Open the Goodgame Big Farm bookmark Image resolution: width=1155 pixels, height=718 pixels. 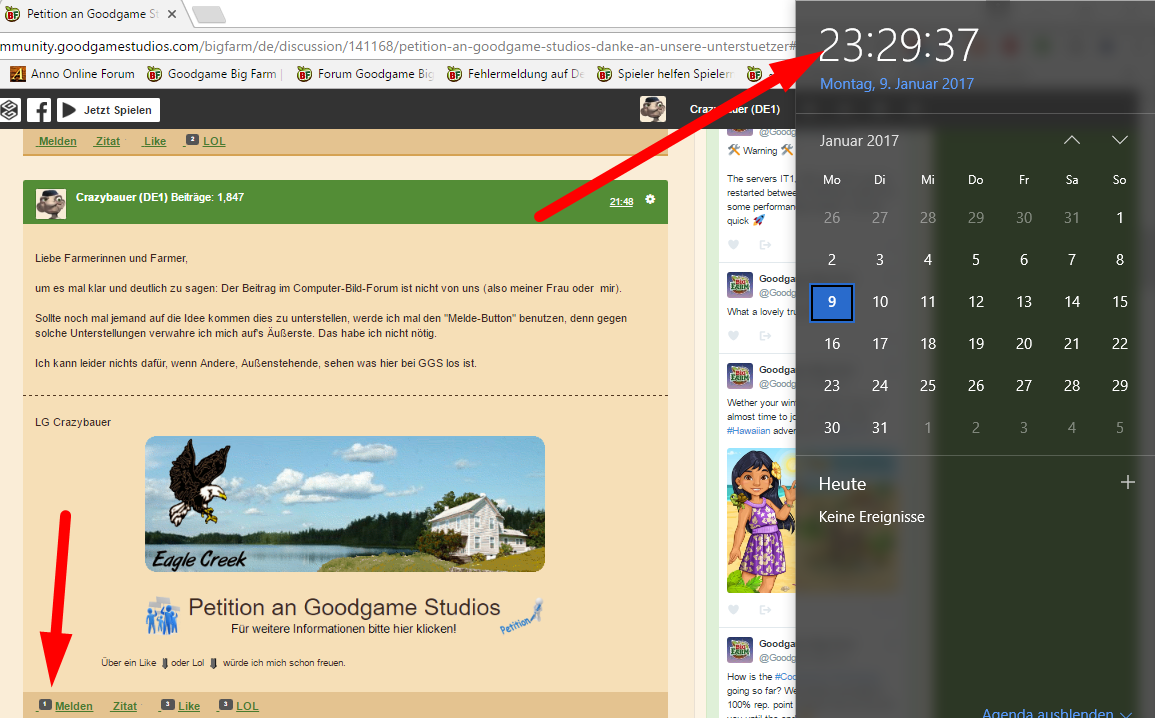(x=213, y=74)
